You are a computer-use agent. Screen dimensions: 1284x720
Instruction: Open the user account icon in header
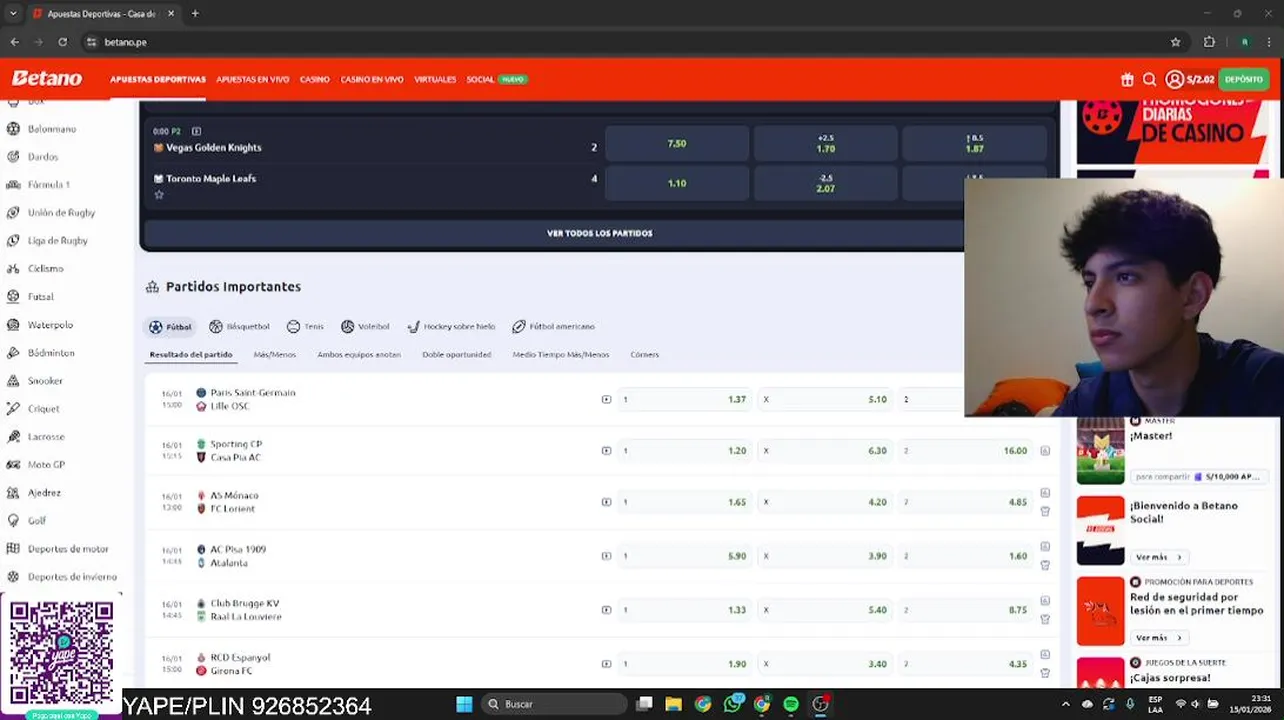pyautogui.click(x=1175, y=80)
